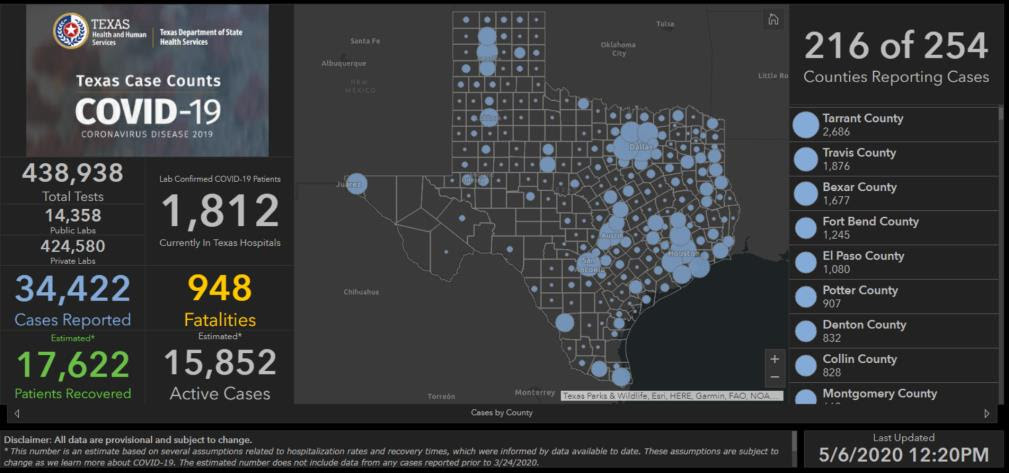The width and height of the screenshot is (1009, 473).
Task: Click the previous arrow at bottom left
Action: pos(16,413)
